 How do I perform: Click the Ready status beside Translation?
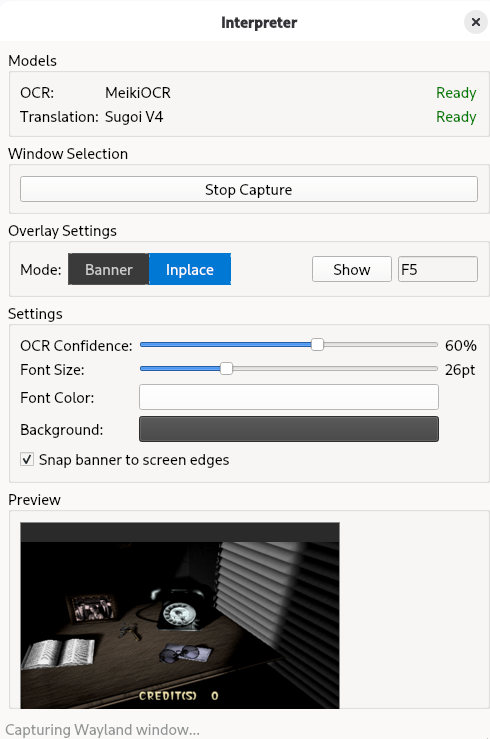(456, 117)
